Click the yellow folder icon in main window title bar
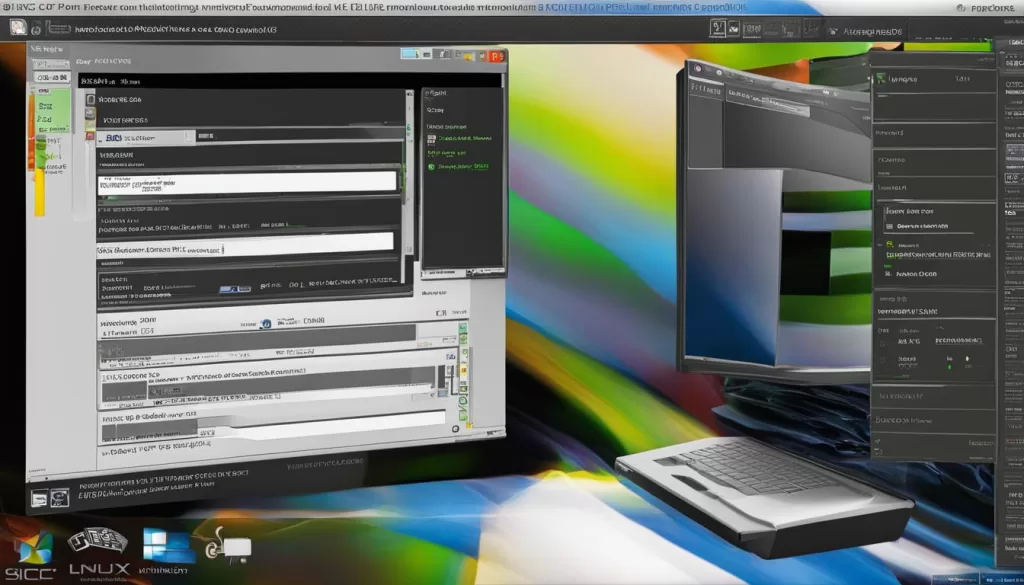Viewport: 1024px width, 585px height. [x=468, y=56]
